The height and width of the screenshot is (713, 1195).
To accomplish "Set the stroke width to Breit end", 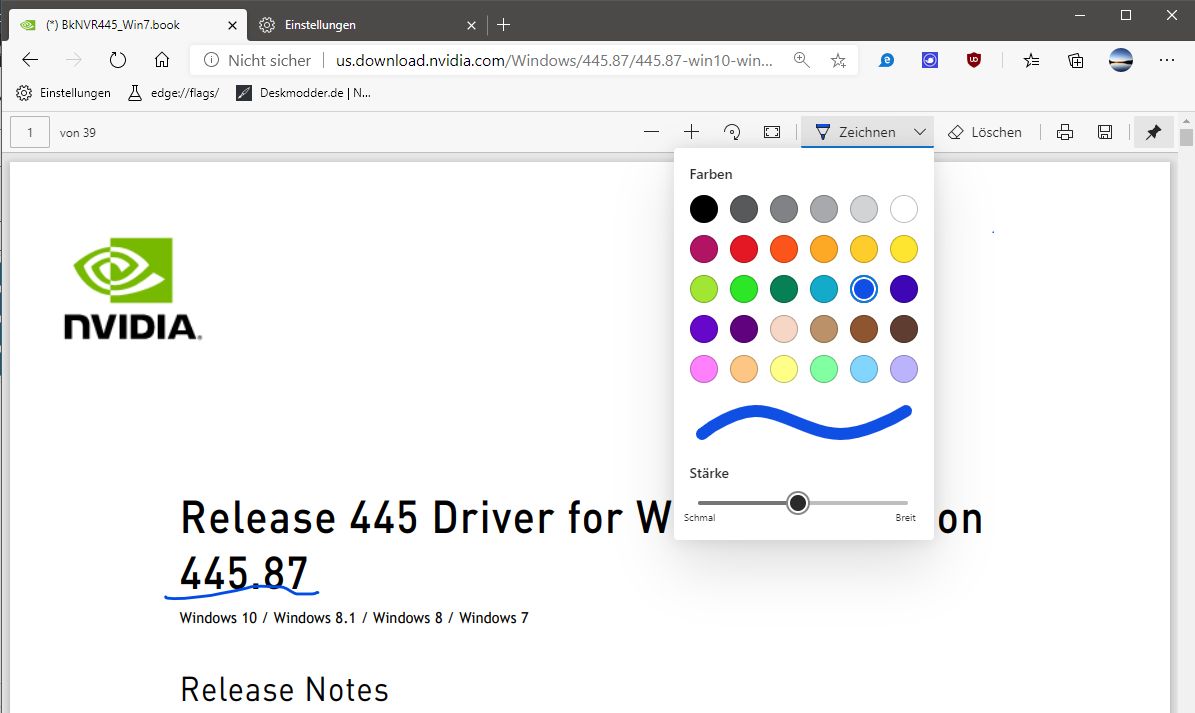I will pyautogui.click(x=905, y=503).
